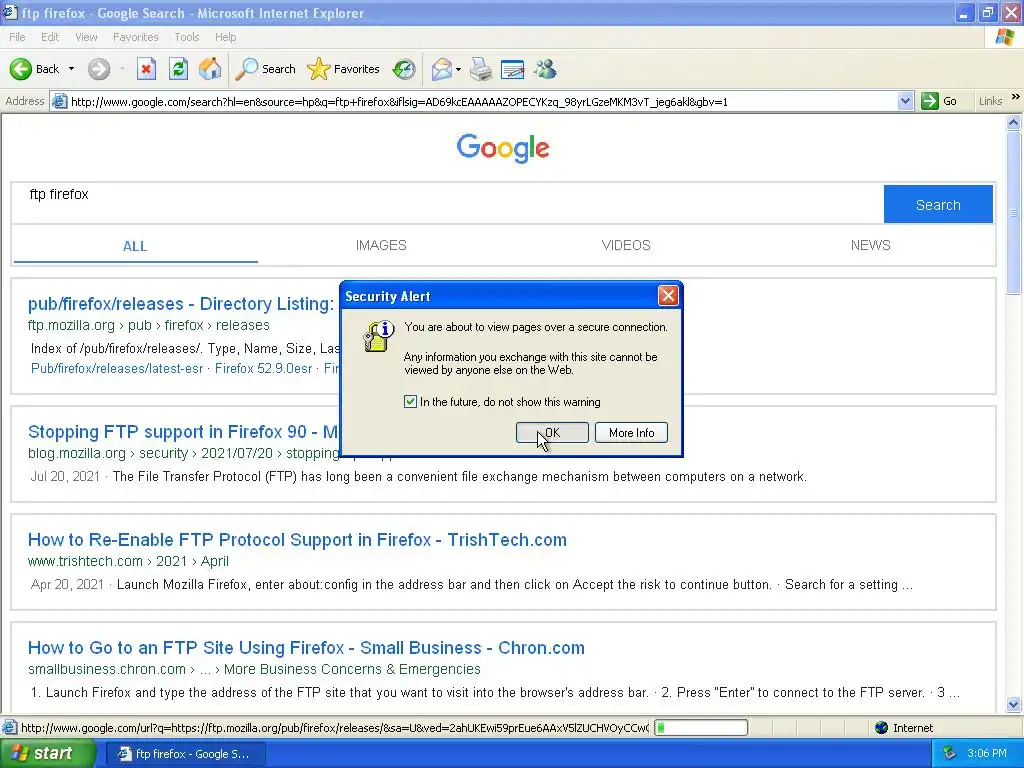Click the Back arrow icon in the toolbar
1024x768 pixels.
[21, 69]
